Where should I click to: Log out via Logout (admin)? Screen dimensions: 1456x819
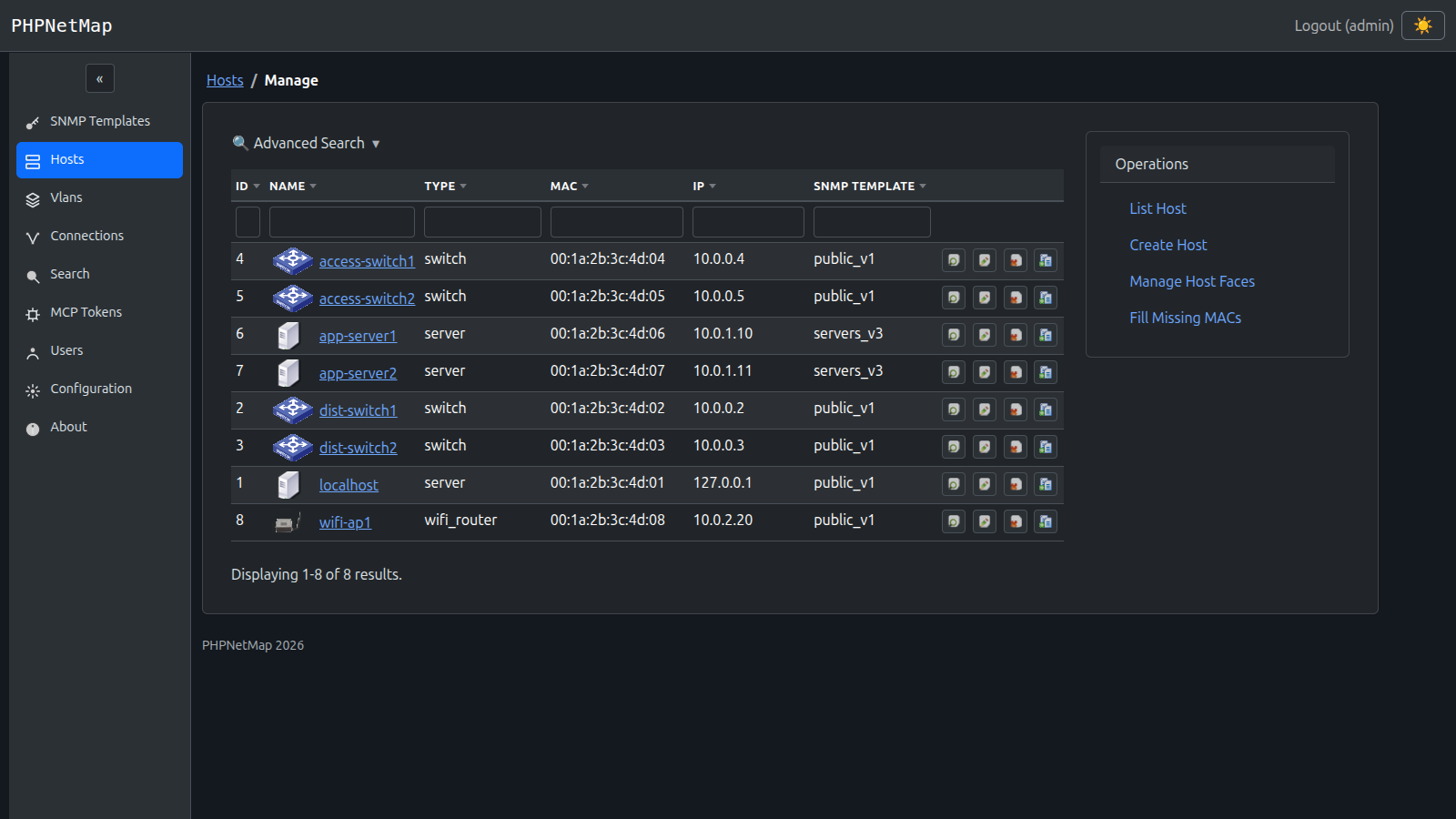pos(1344,25)
